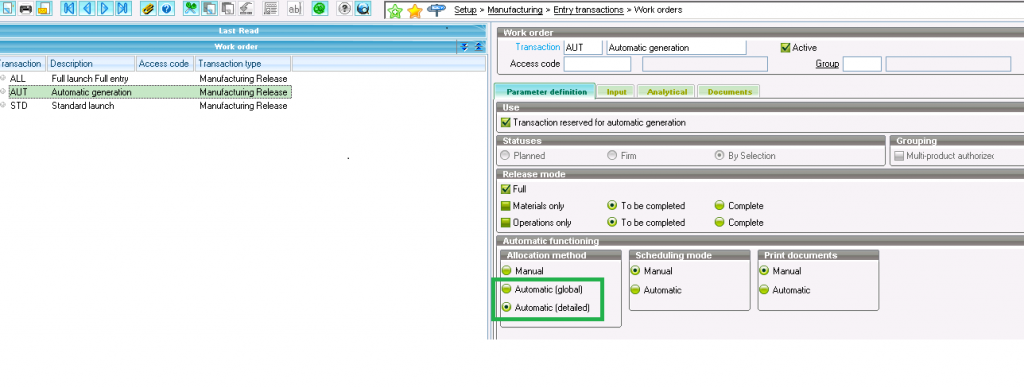Select the Planned status radio
The image size is (1024, 388).
[x=505, y=155]
